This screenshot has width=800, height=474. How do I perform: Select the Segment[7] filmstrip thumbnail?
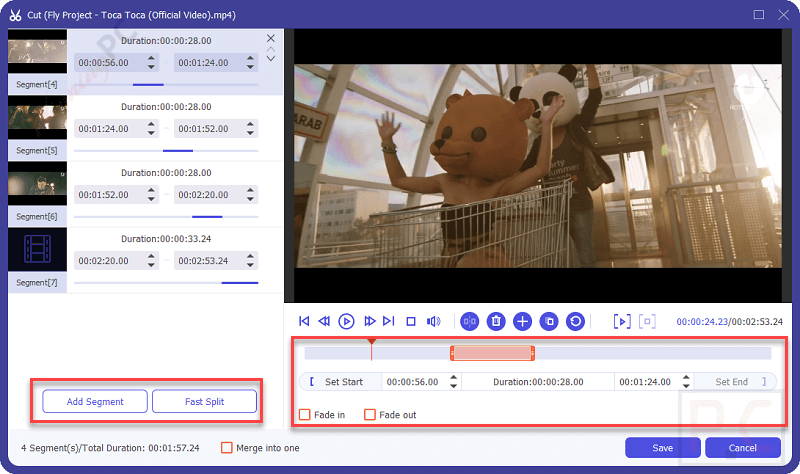(37, 249)
